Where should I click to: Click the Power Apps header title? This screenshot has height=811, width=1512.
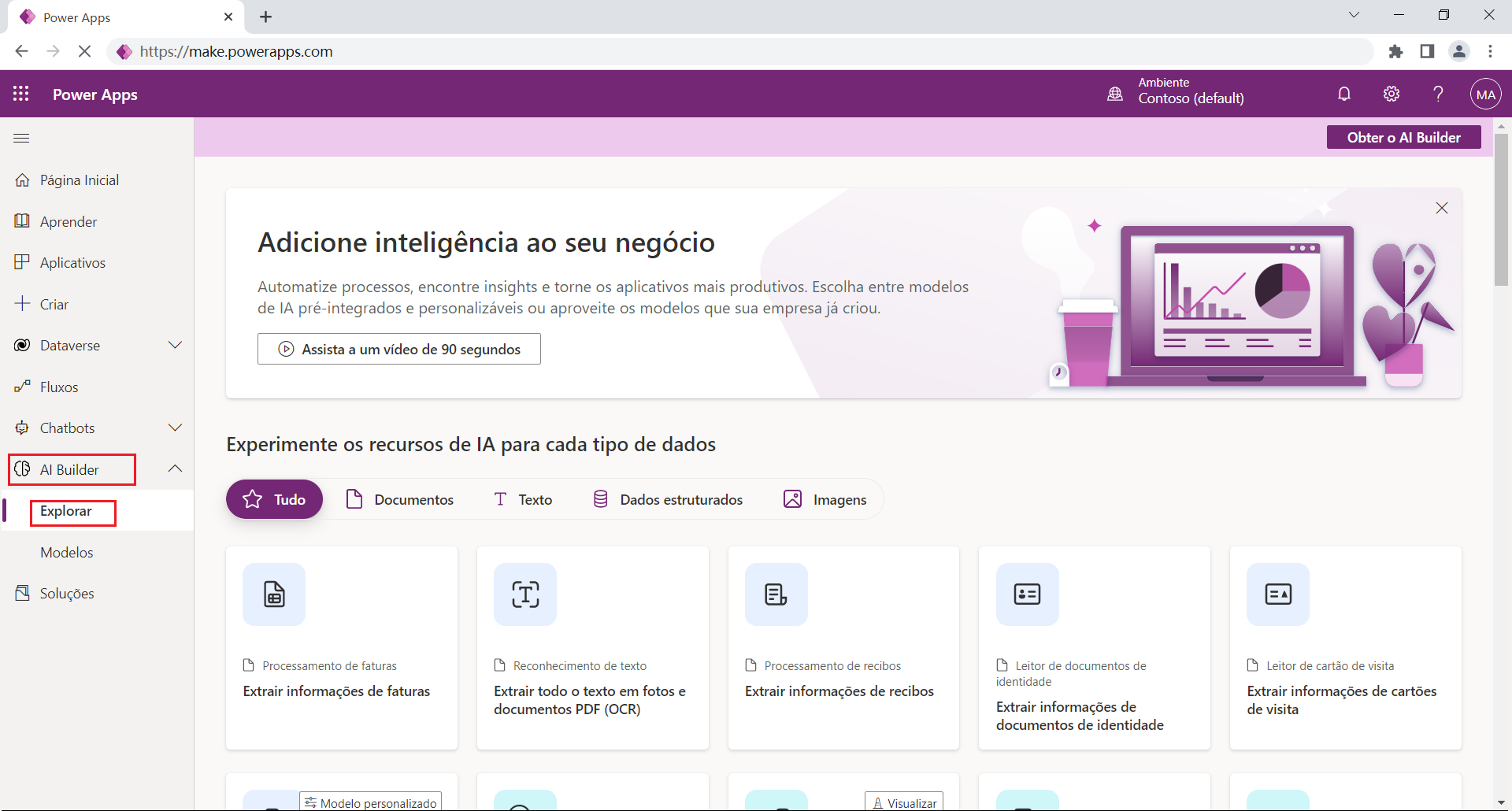[95, 94]
